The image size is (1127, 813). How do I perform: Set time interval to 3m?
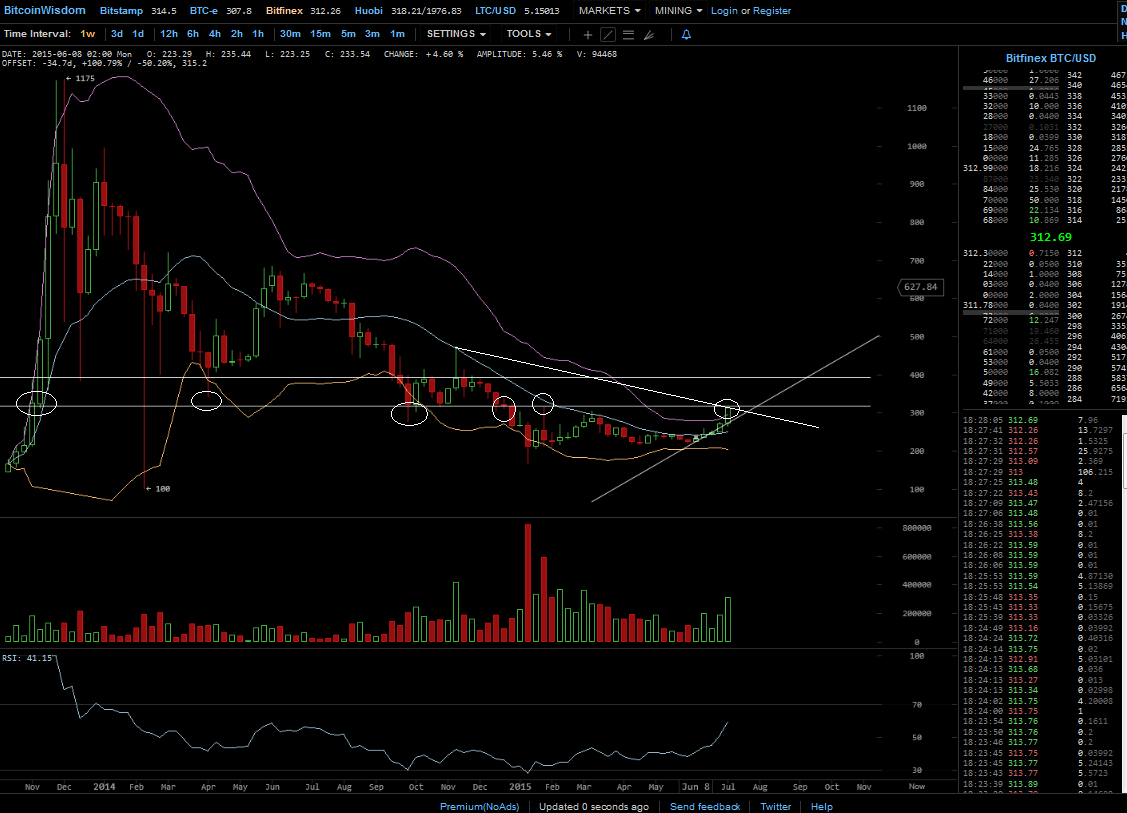(x=372, y=34)
